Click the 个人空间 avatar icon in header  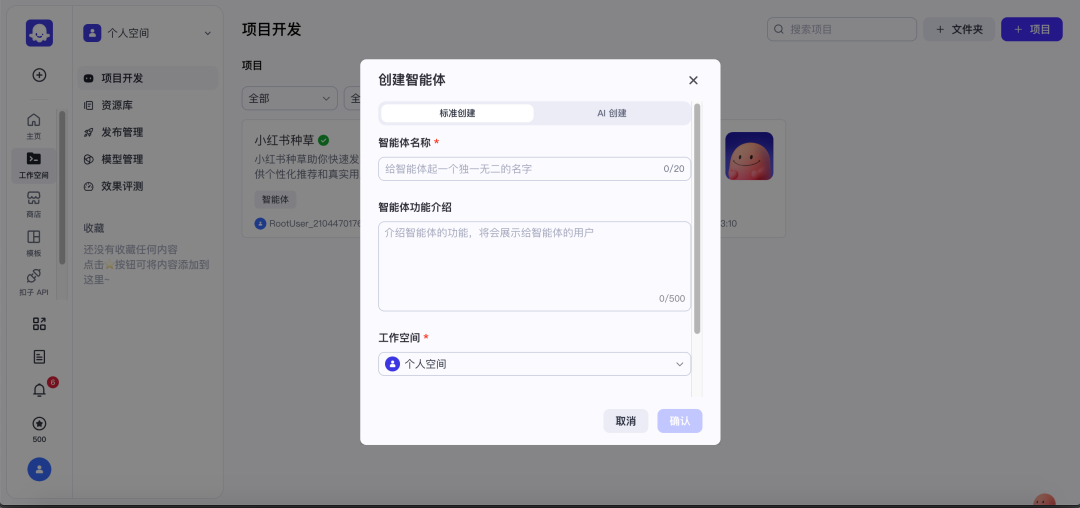92,33
